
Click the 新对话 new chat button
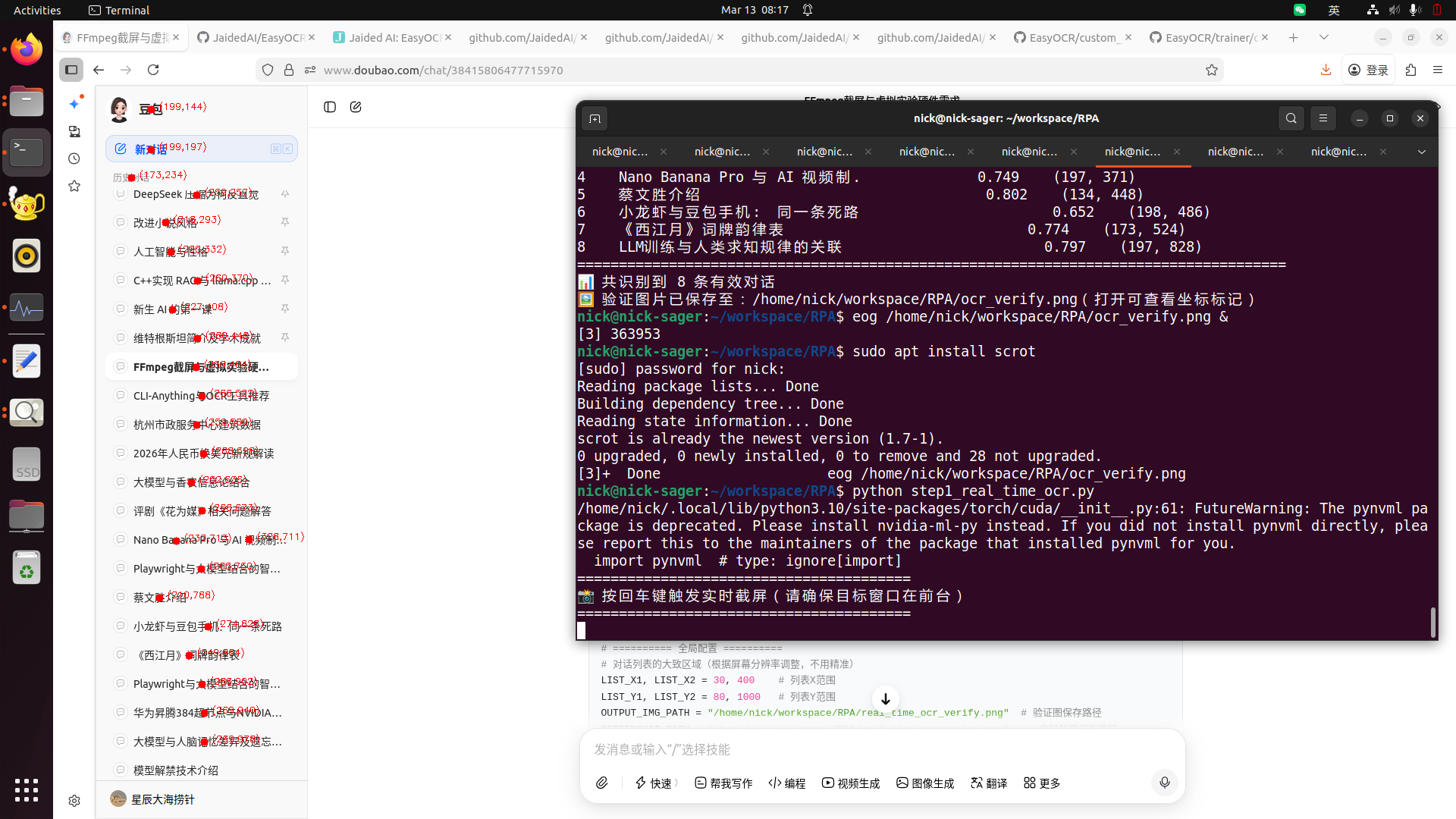pos(202,149)
